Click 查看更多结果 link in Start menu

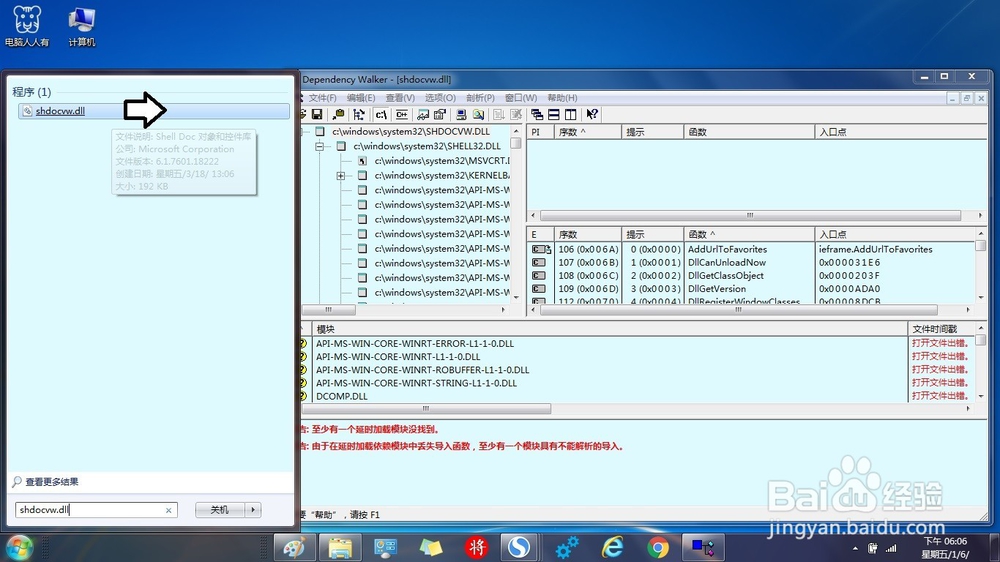pos(52,482)
